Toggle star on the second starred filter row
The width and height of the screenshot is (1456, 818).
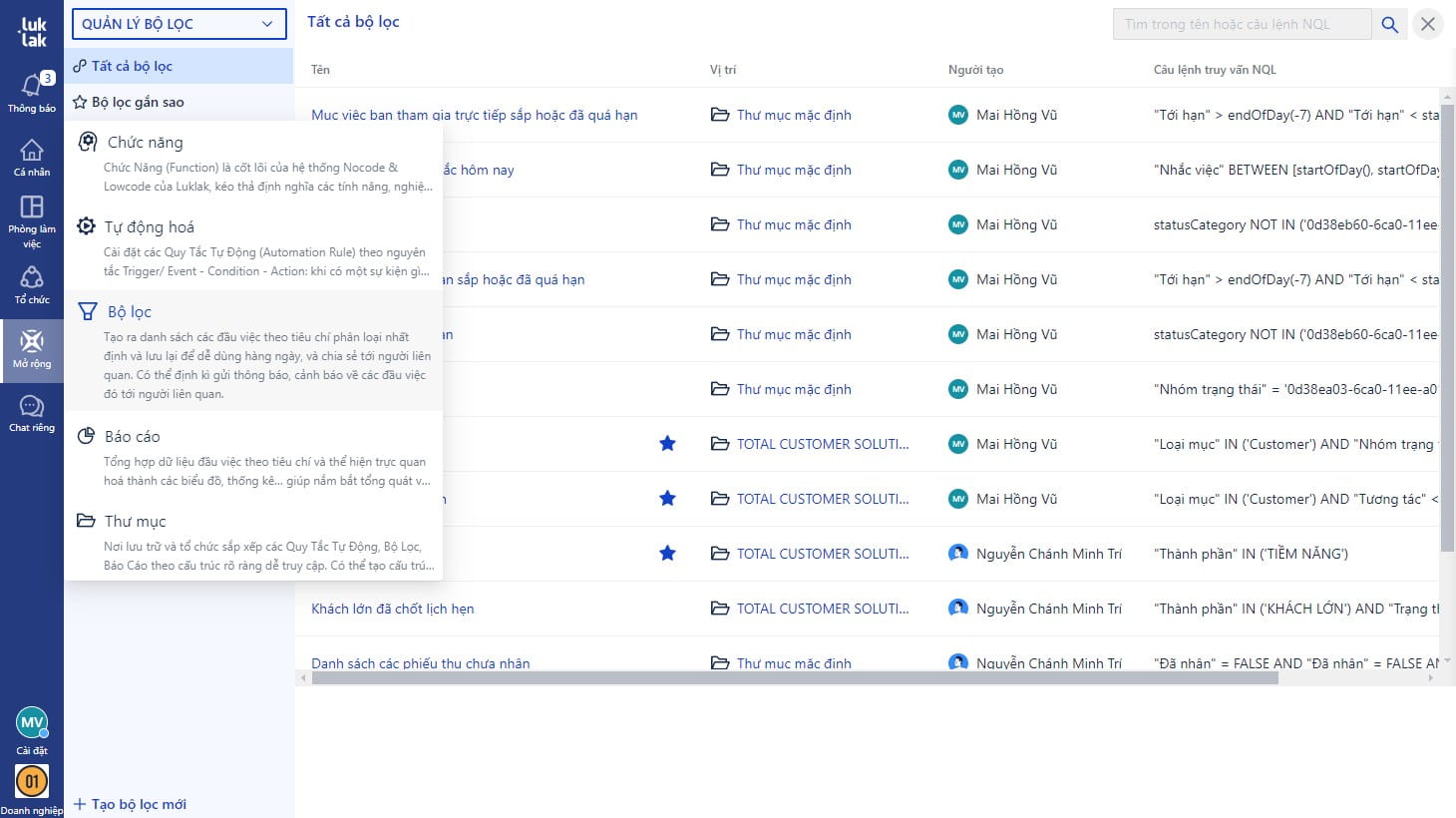click(x=667, y=499)
